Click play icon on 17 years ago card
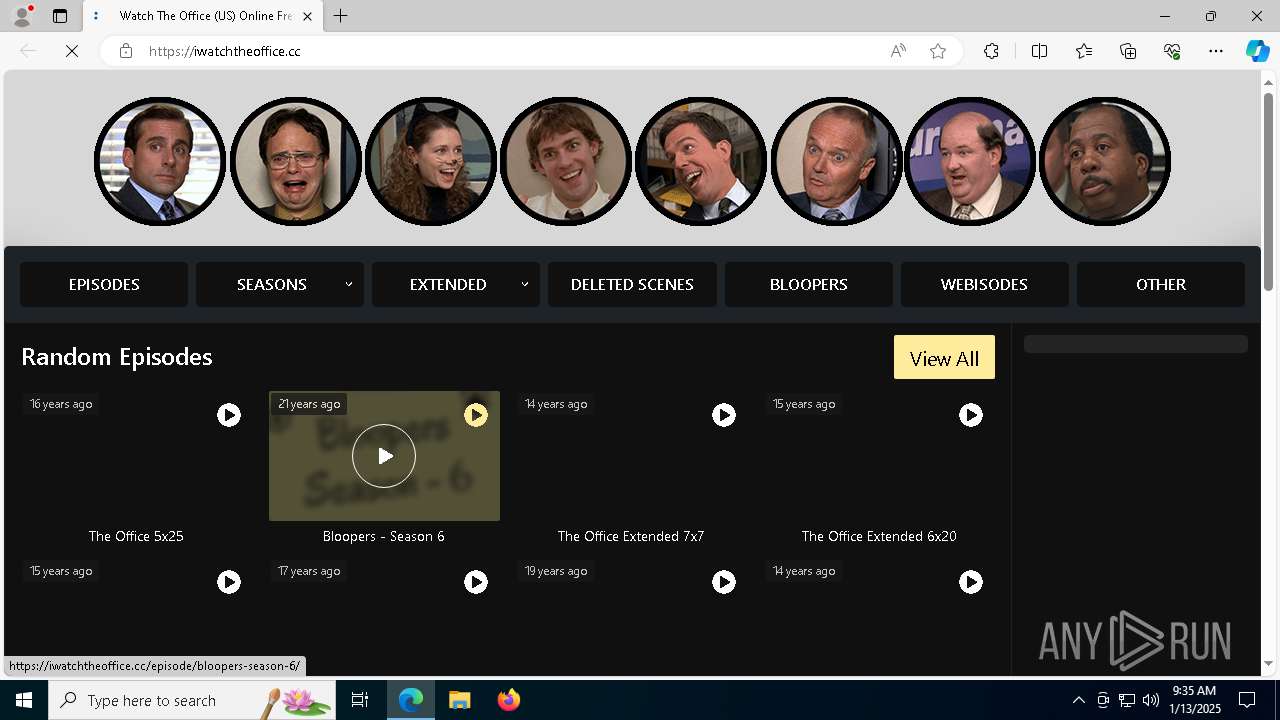Viewport: 1280px width, 720px height. tap(476, 582)
